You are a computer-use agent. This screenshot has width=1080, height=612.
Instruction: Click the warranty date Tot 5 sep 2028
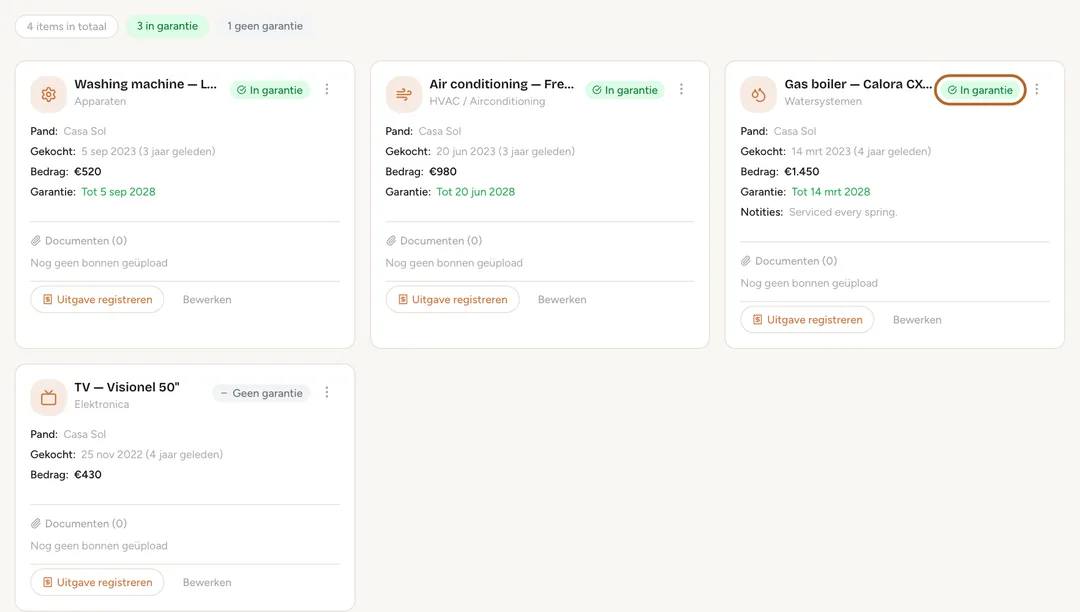tap(118, 192)
